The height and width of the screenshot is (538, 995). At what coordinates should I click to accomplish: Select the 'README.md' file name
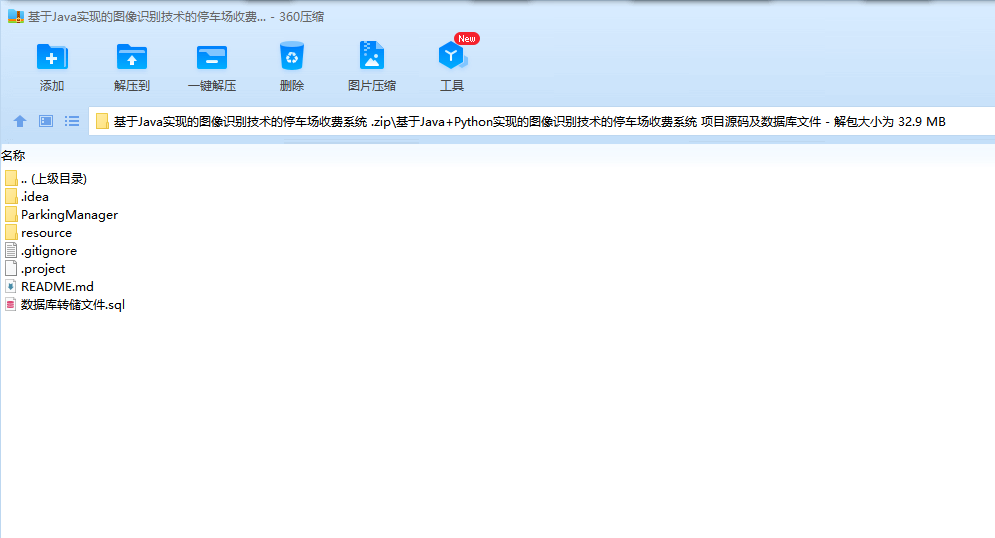(57, 287)
